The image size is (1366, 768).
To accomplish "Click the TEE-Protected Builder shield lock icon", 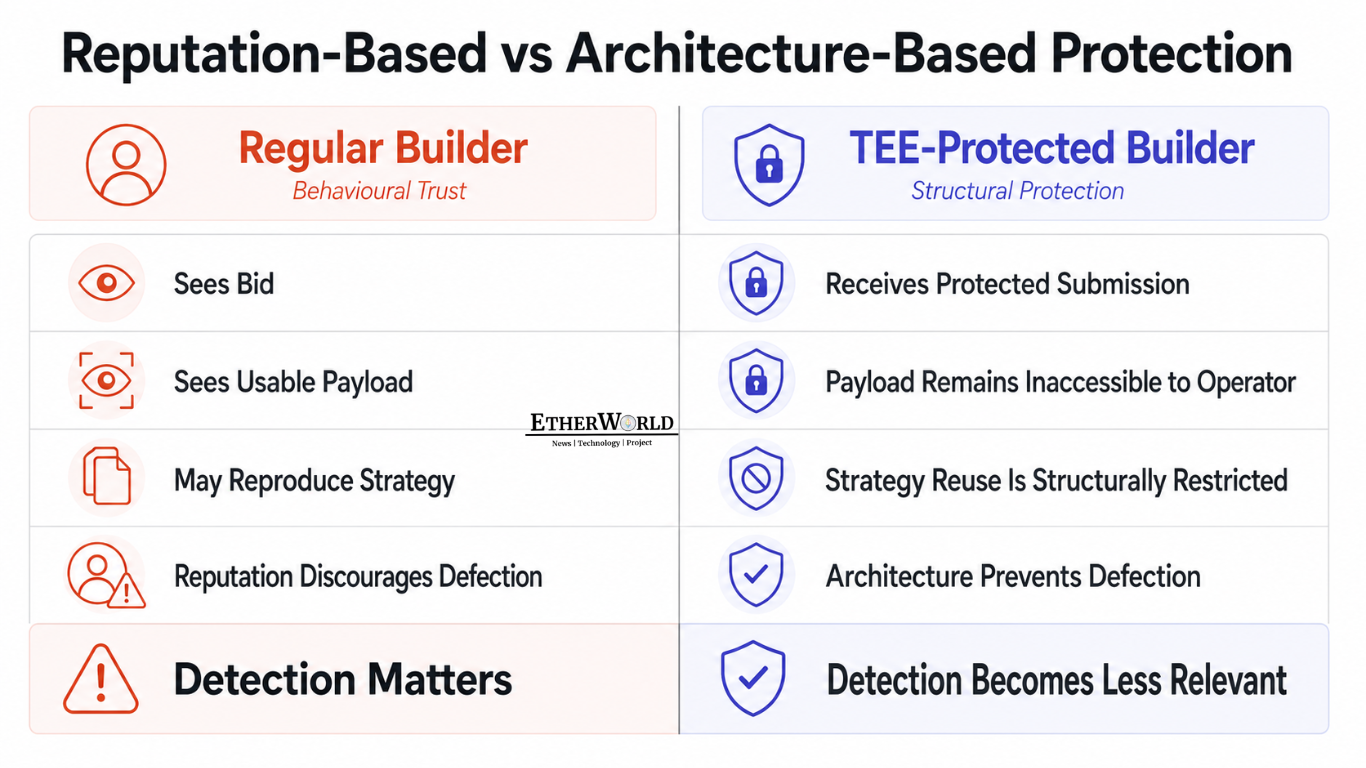I will click(768, 165).
